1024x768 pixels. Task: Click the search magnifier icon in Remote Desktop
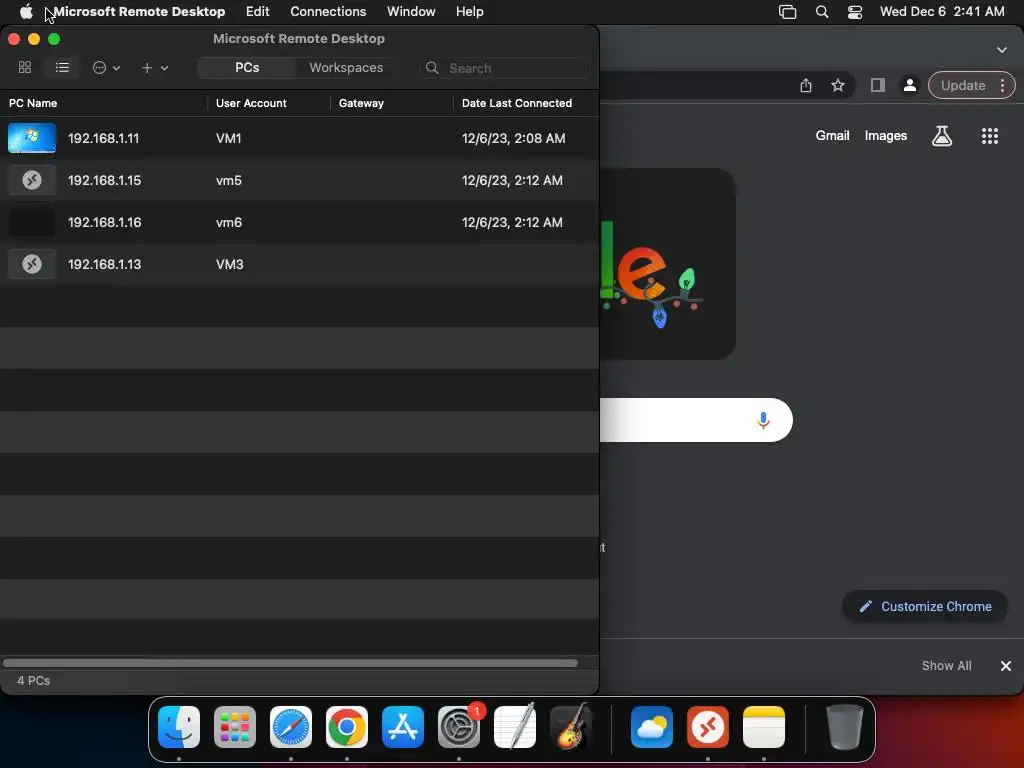pyautogui.click(x=432, y=68)
